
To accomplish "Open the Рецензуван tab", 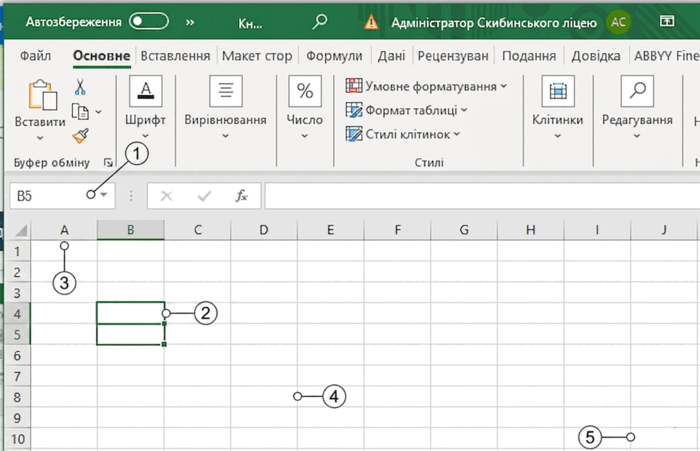I will [x=453, y=56].
